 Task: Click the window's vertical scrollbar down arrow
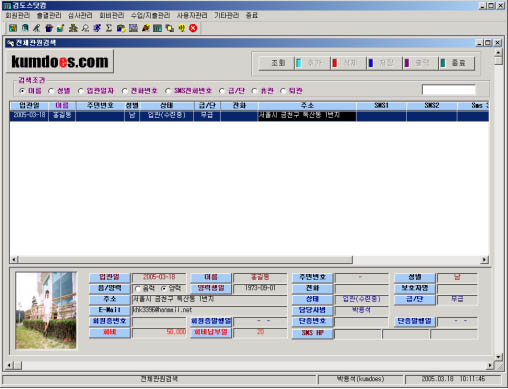(498, 357)
